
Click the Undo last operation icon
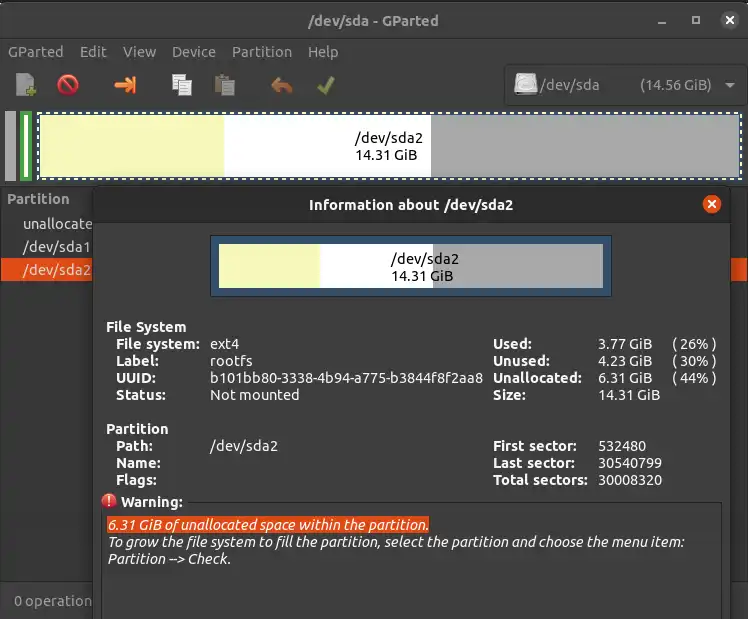point(281,86)
